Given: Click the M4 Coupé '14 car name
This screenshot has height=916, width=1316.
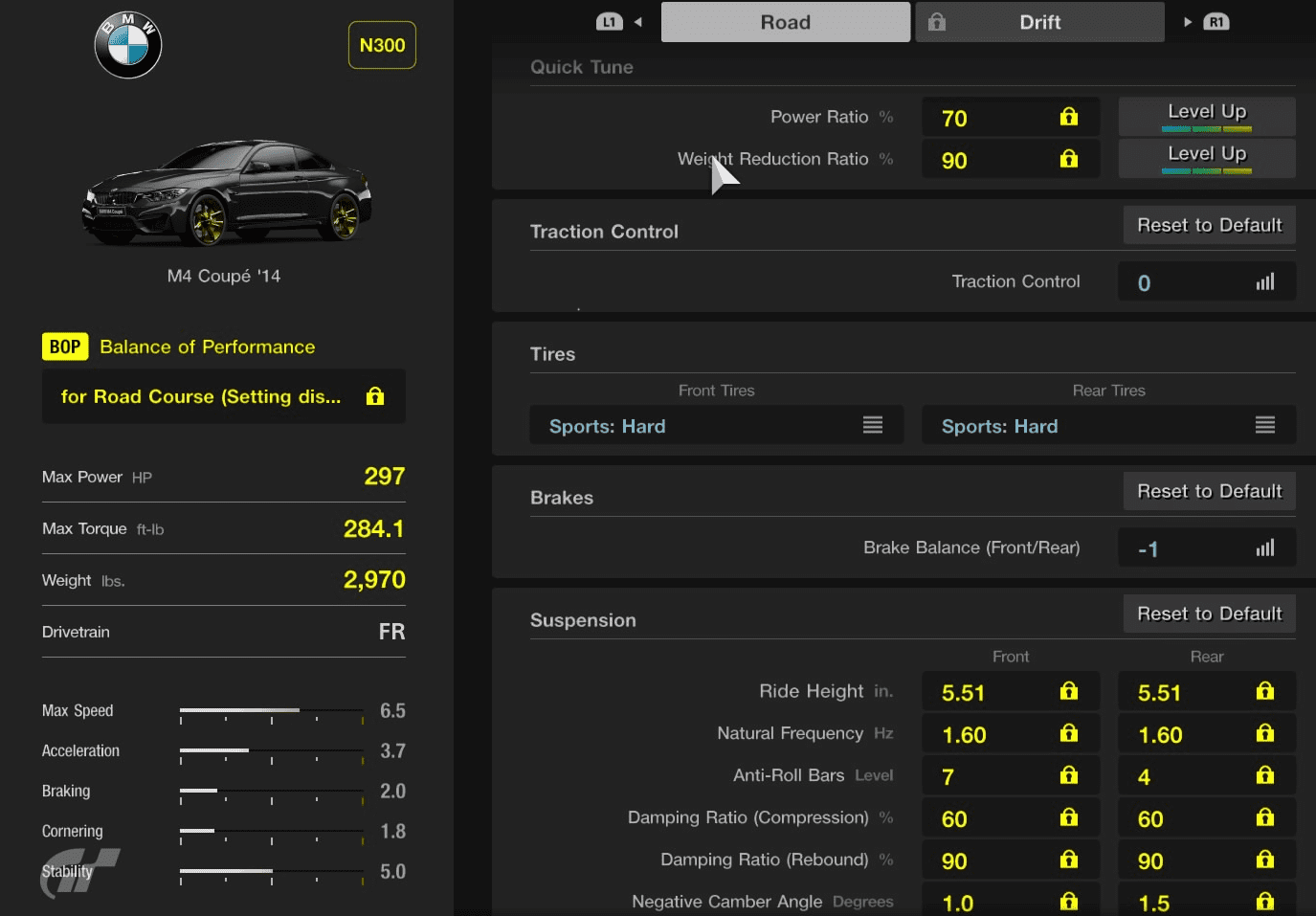Looking at the screenshot, I should (x=224, y=276).
